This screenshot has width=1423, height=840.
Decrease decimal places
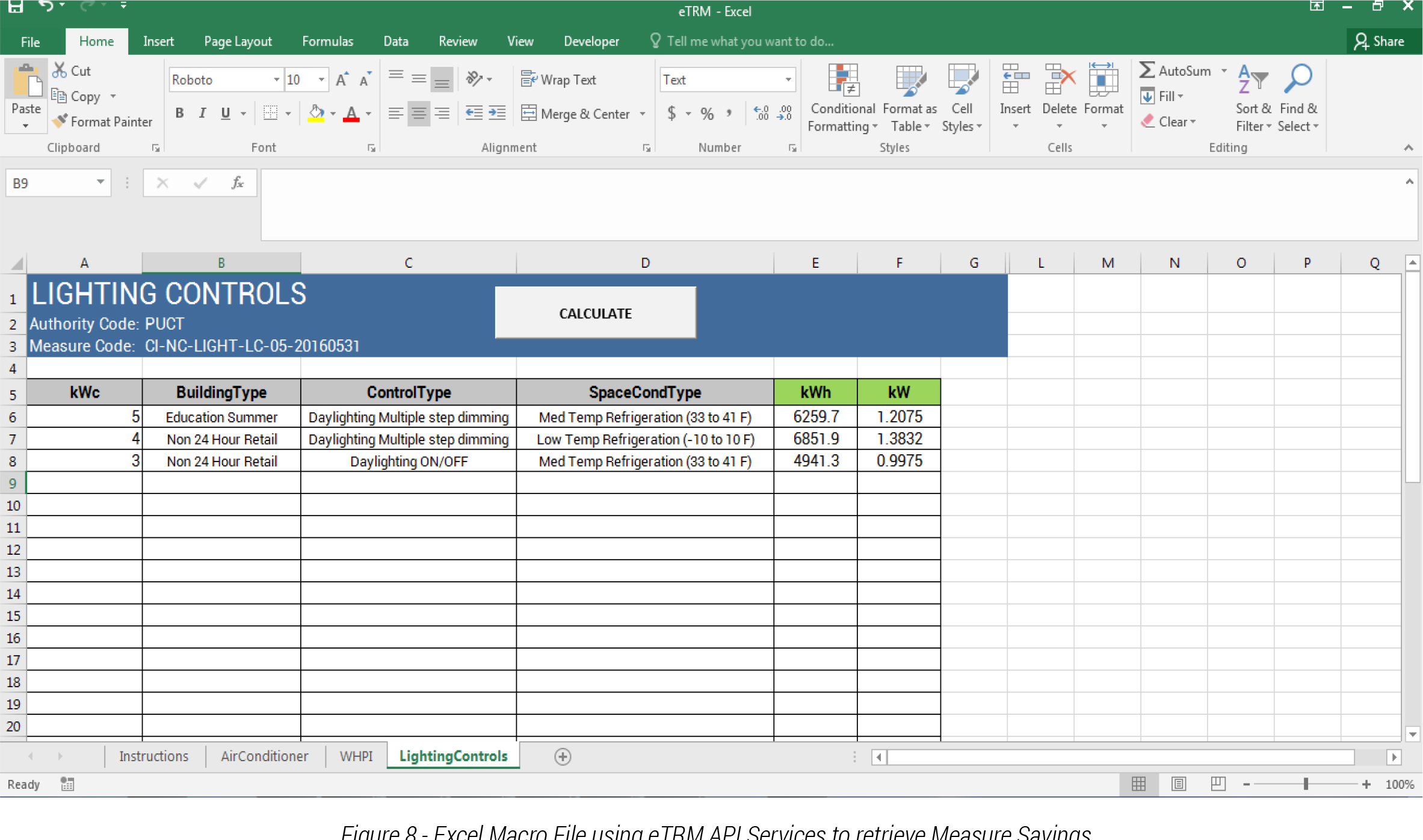click(785, 113)
